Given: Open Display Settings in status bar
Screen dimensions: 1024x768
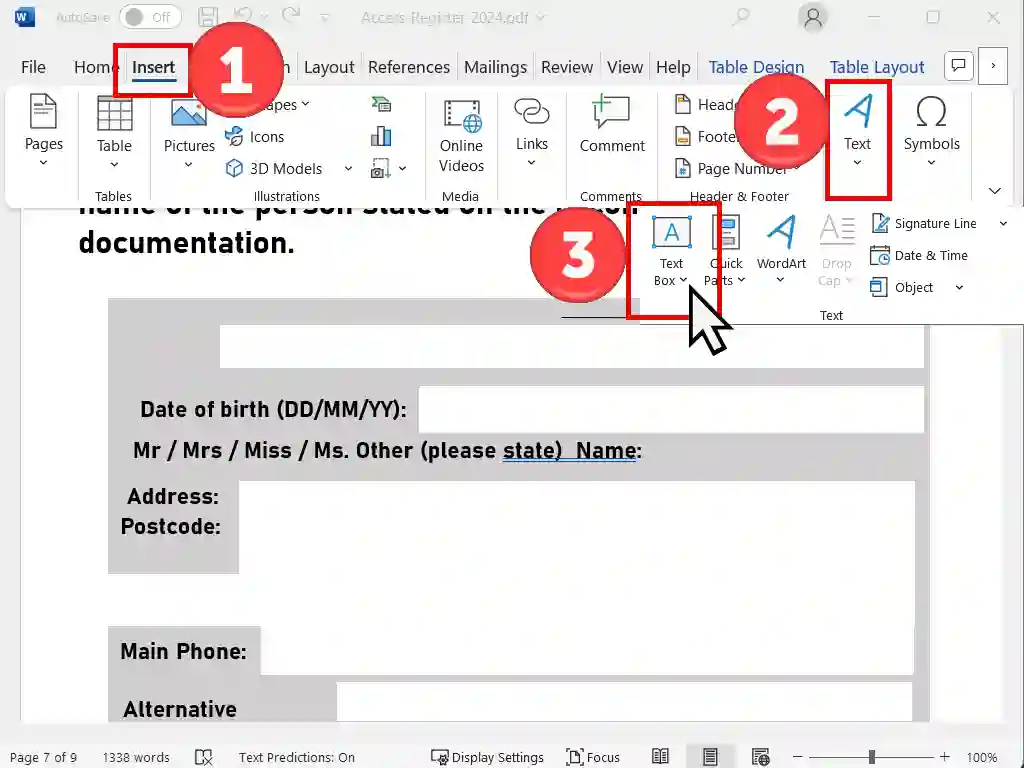Looking at the screenshot, I should point(488,757).
